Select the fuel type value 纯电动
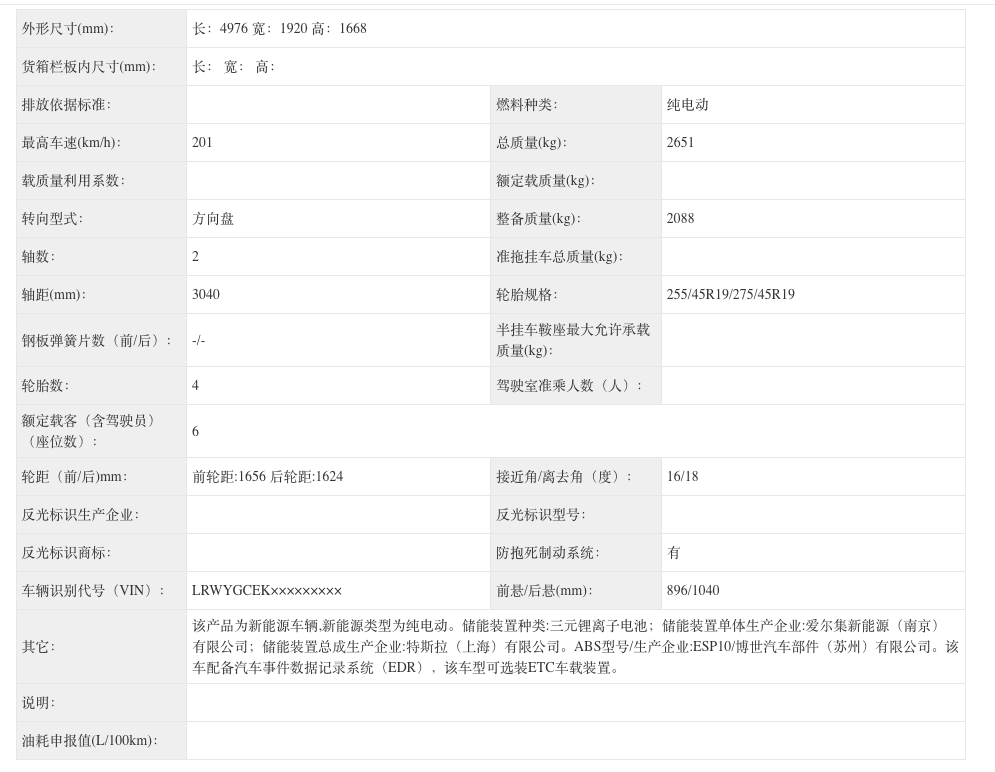995x772 pixels. coord(687,105)
